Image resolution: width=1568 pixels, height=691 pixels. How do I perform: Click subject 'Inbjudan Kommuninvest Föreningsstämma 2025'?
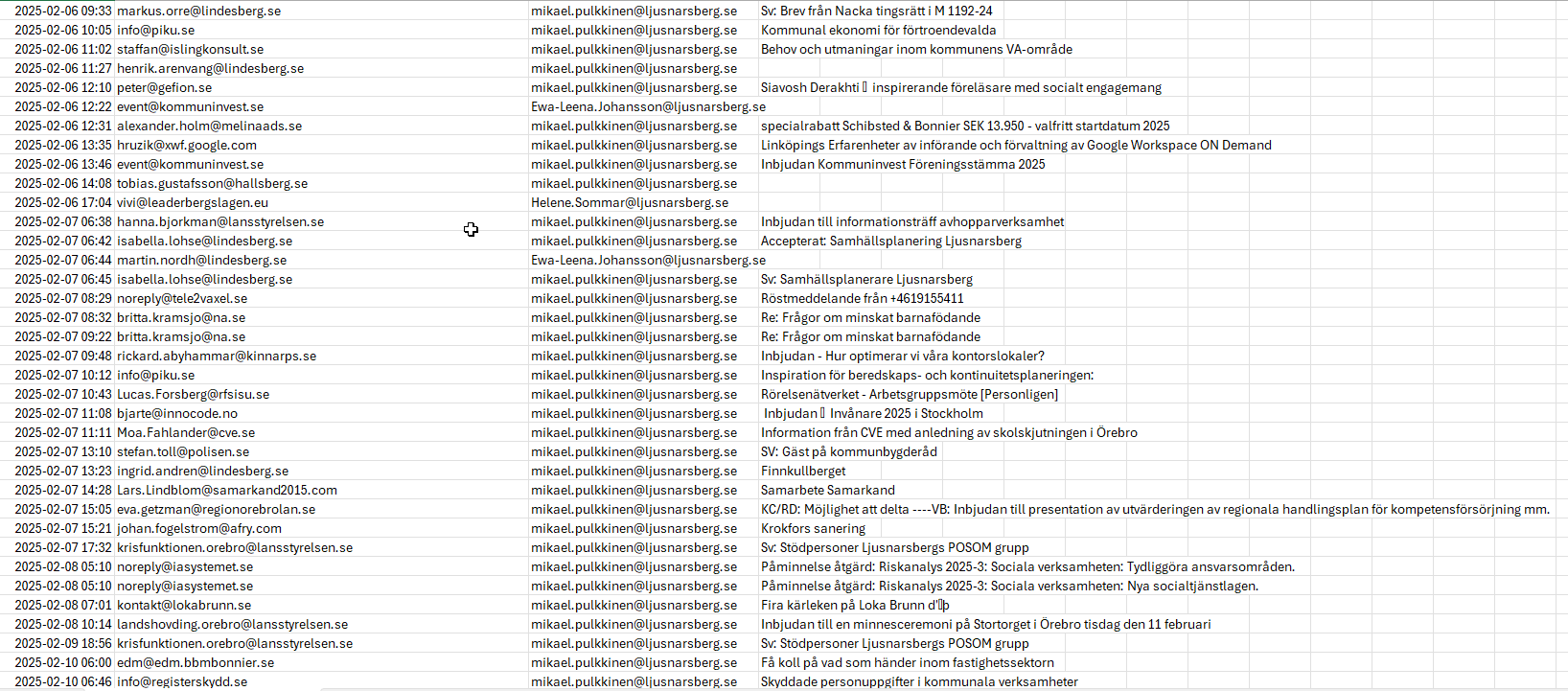click(x=903, y=164)
